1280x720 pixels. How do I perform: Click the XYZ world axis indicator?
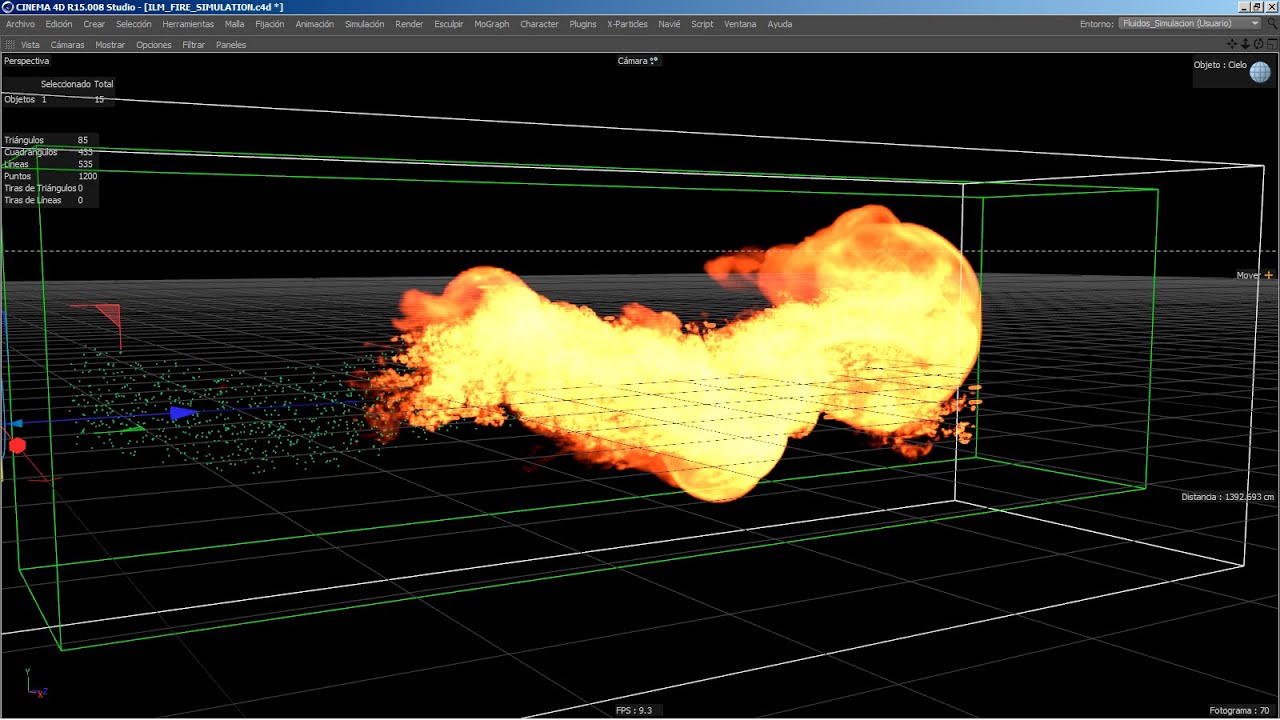pos(36,685)
